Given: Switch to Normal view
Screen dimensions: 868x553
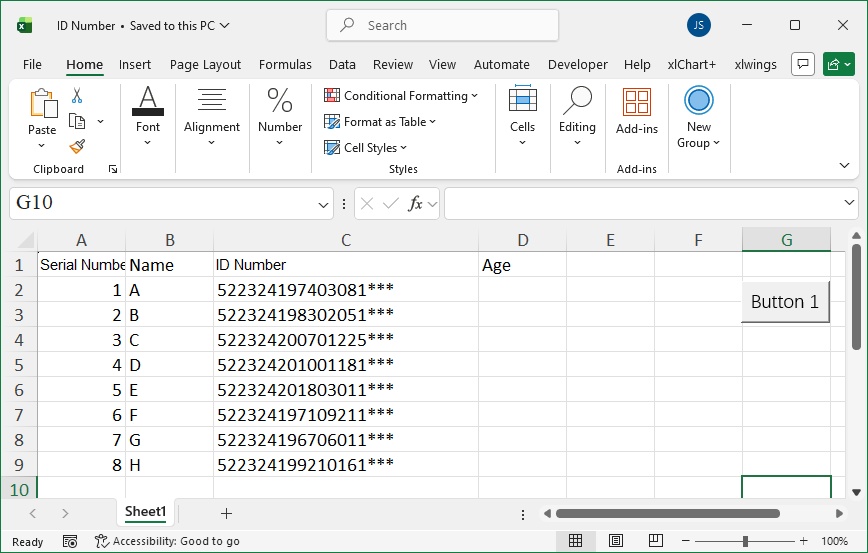Looking at the screenshot, I should coord(575,541).
